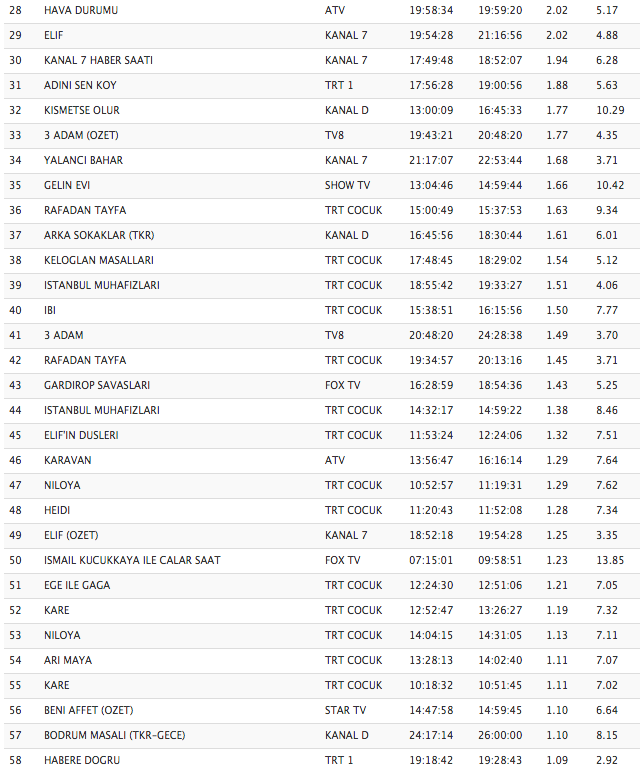Image resolution: width=644 pixels, height=773 pixels.
Task: Click start time 07:15:01
Action: 431,560
